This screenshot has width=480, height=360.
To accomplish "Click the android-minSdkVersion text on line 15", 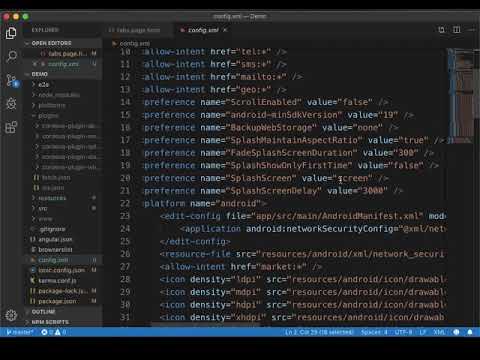I will click(284, 115).
